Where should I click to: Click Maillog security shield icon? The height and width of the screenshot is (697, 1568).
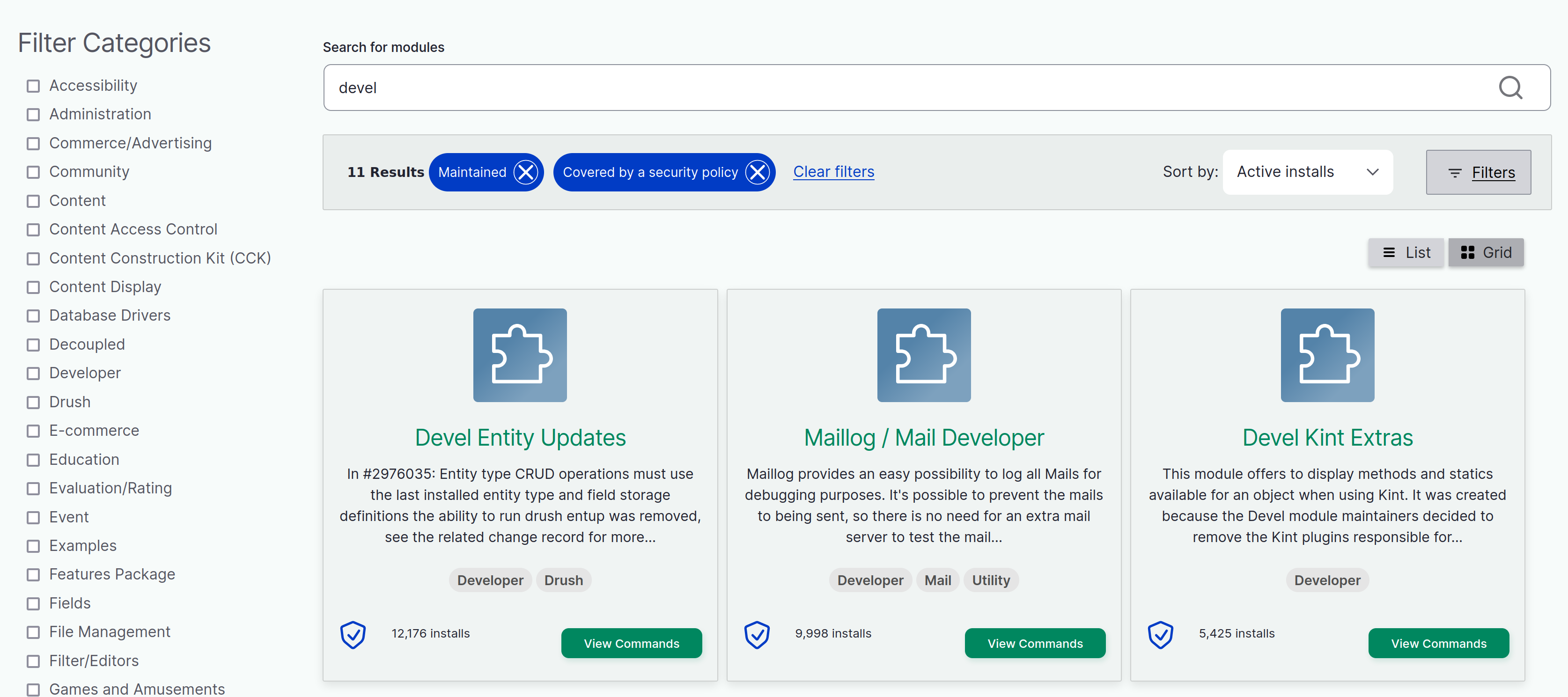757,635
